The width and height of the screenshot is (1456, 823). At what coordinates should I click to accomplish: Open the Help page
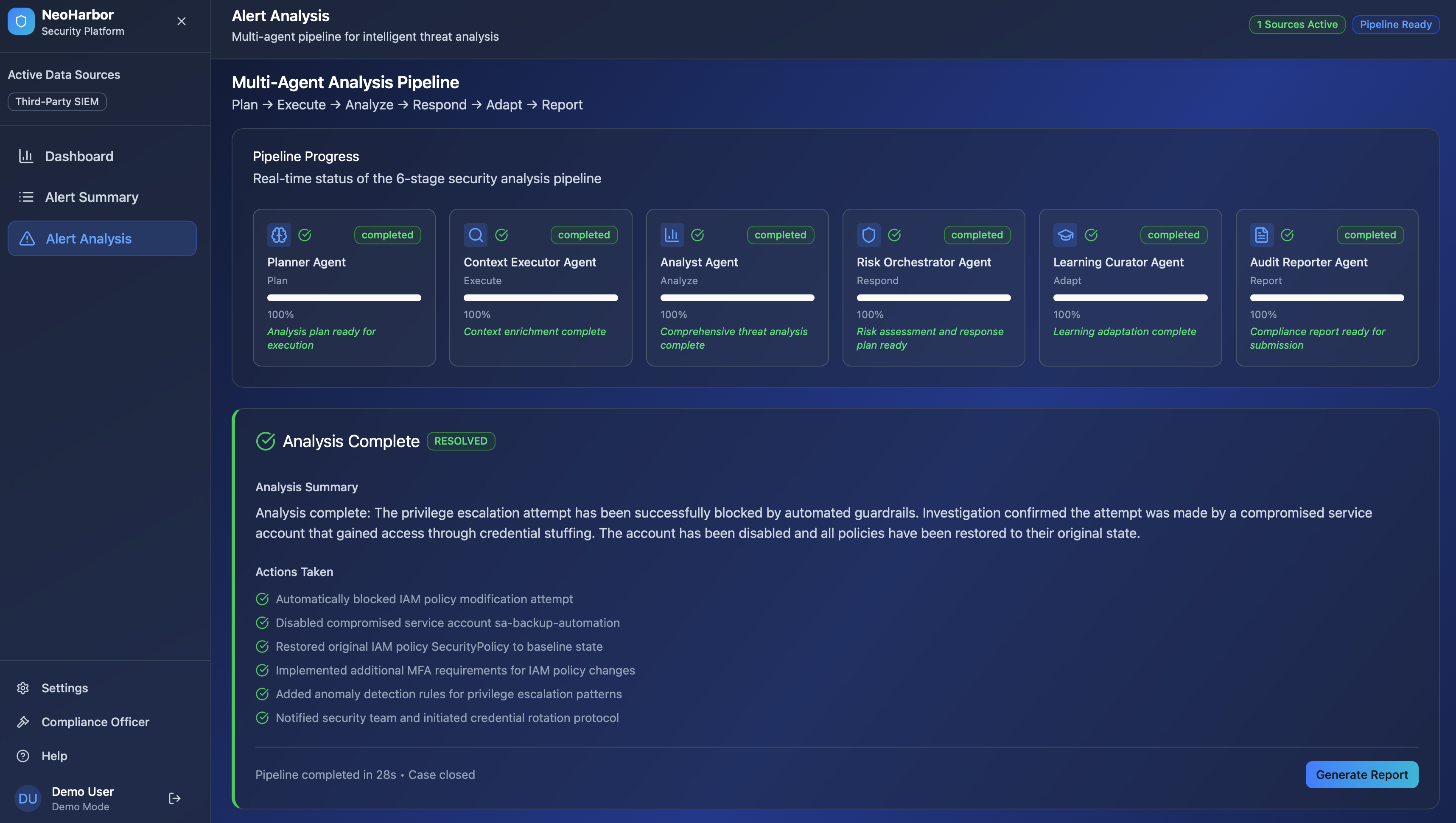54,756
